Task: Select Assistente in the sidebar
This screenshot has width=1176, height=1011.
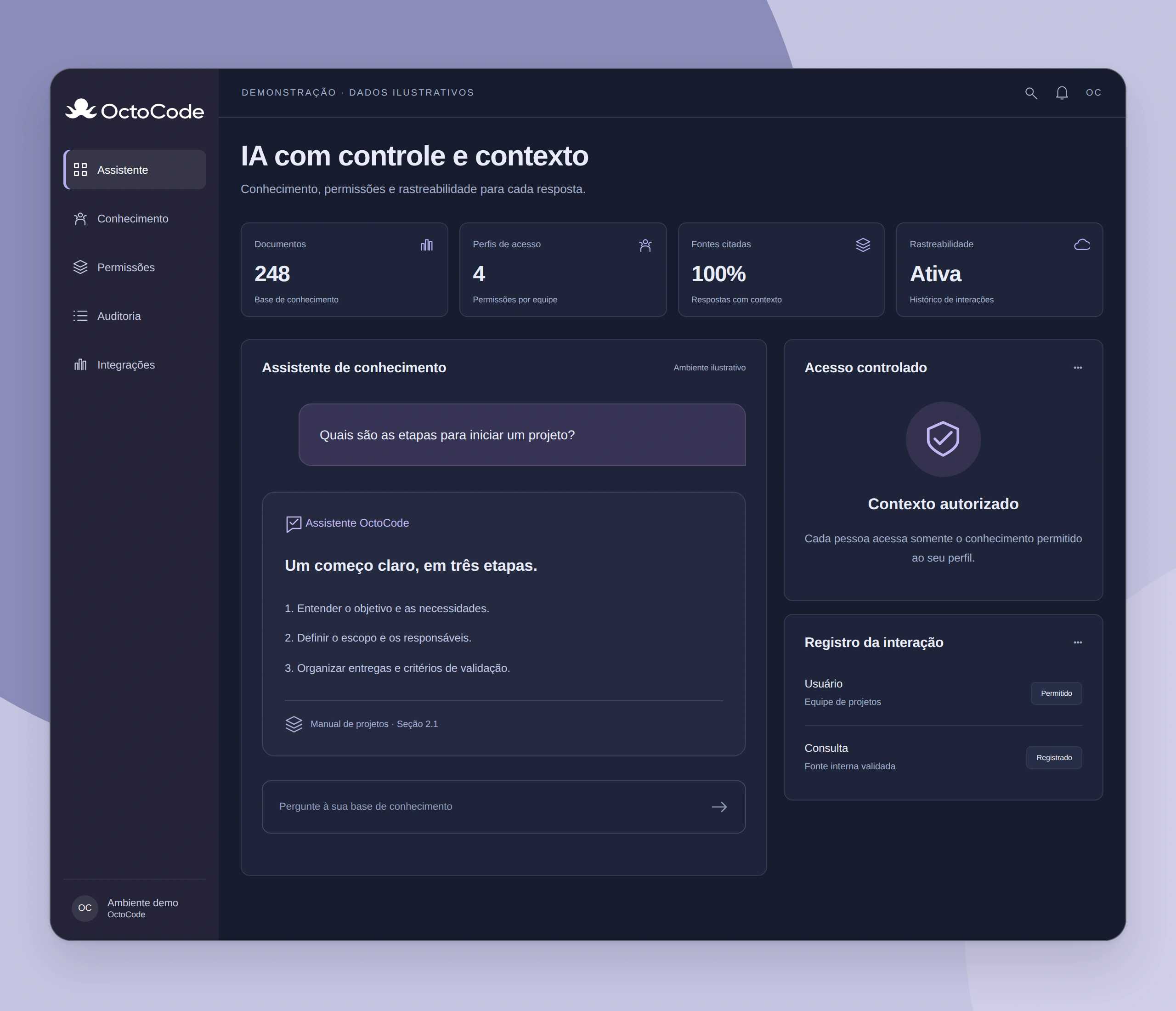Action: (135, 170)
